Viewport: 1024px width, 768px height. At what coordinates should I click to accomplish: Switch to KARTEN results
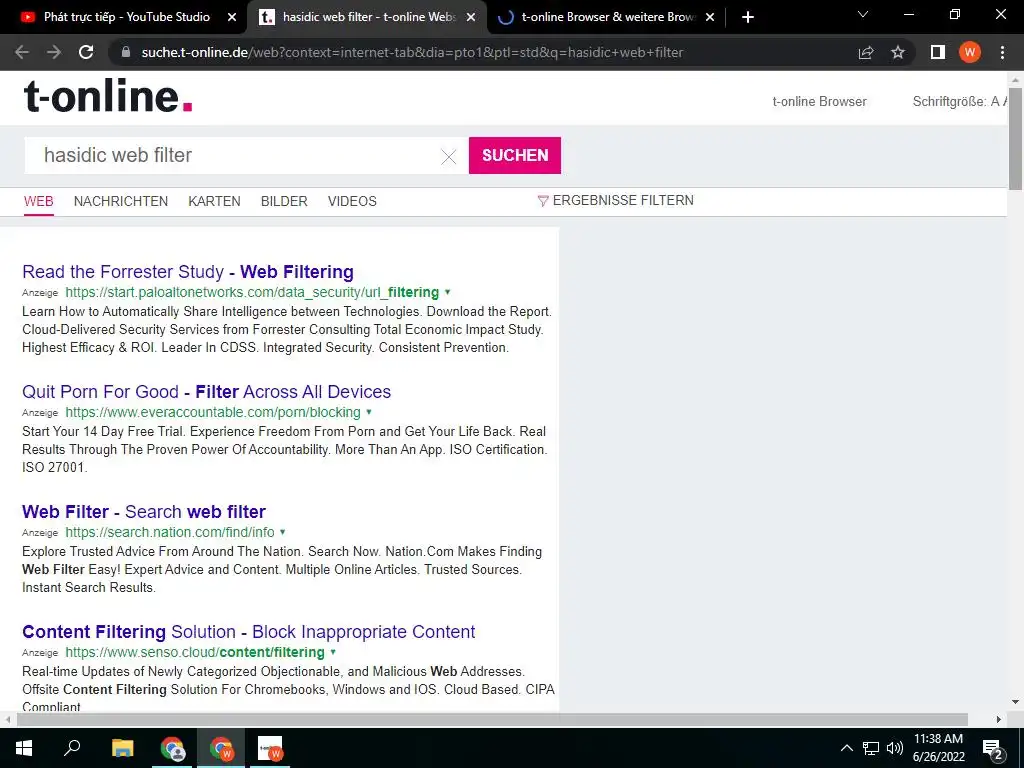(214, 201)
